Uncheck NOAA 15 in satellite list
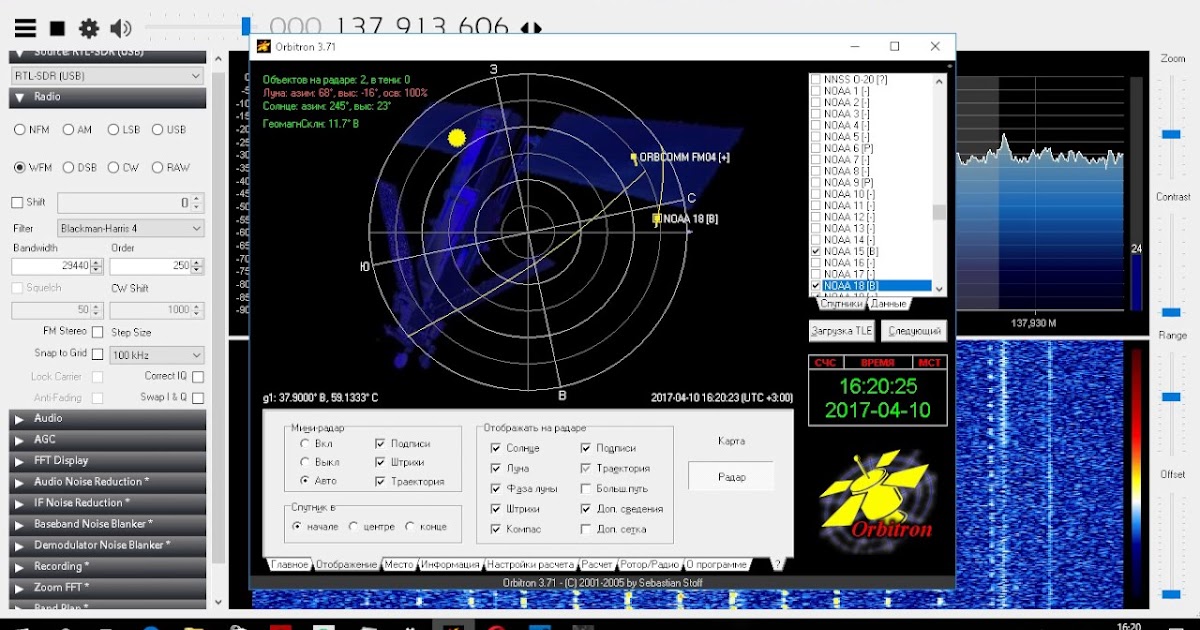This screenshot has width=1200, height=630. click(x=816, y=252)
